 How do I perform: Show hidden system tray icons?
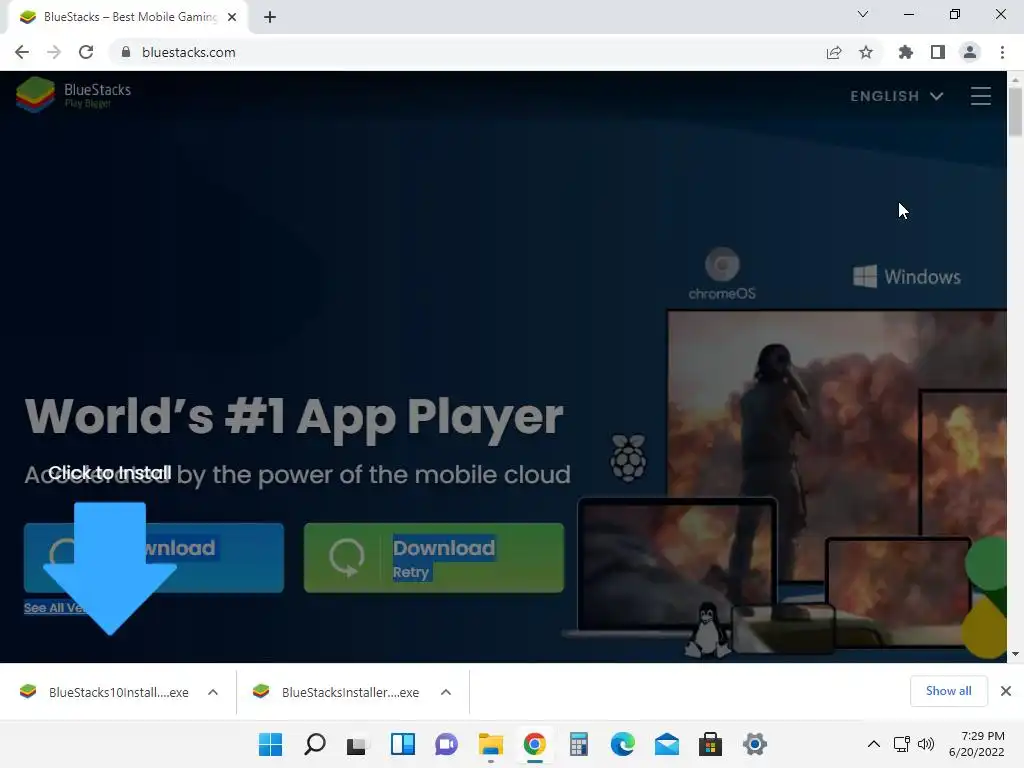pos(873,744)
